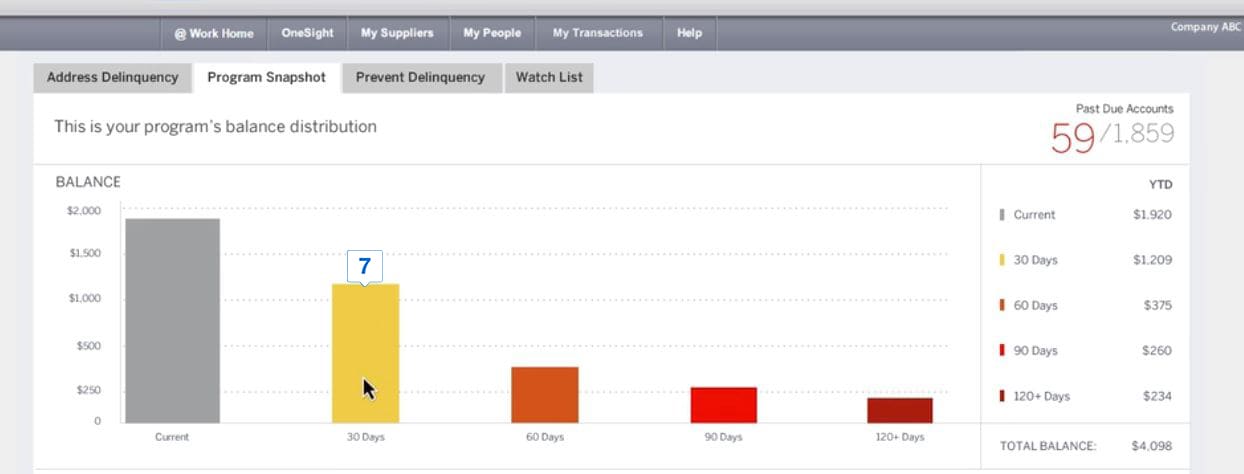Click the yellow 30 Days legend swatch

[x=1002, y=260]
